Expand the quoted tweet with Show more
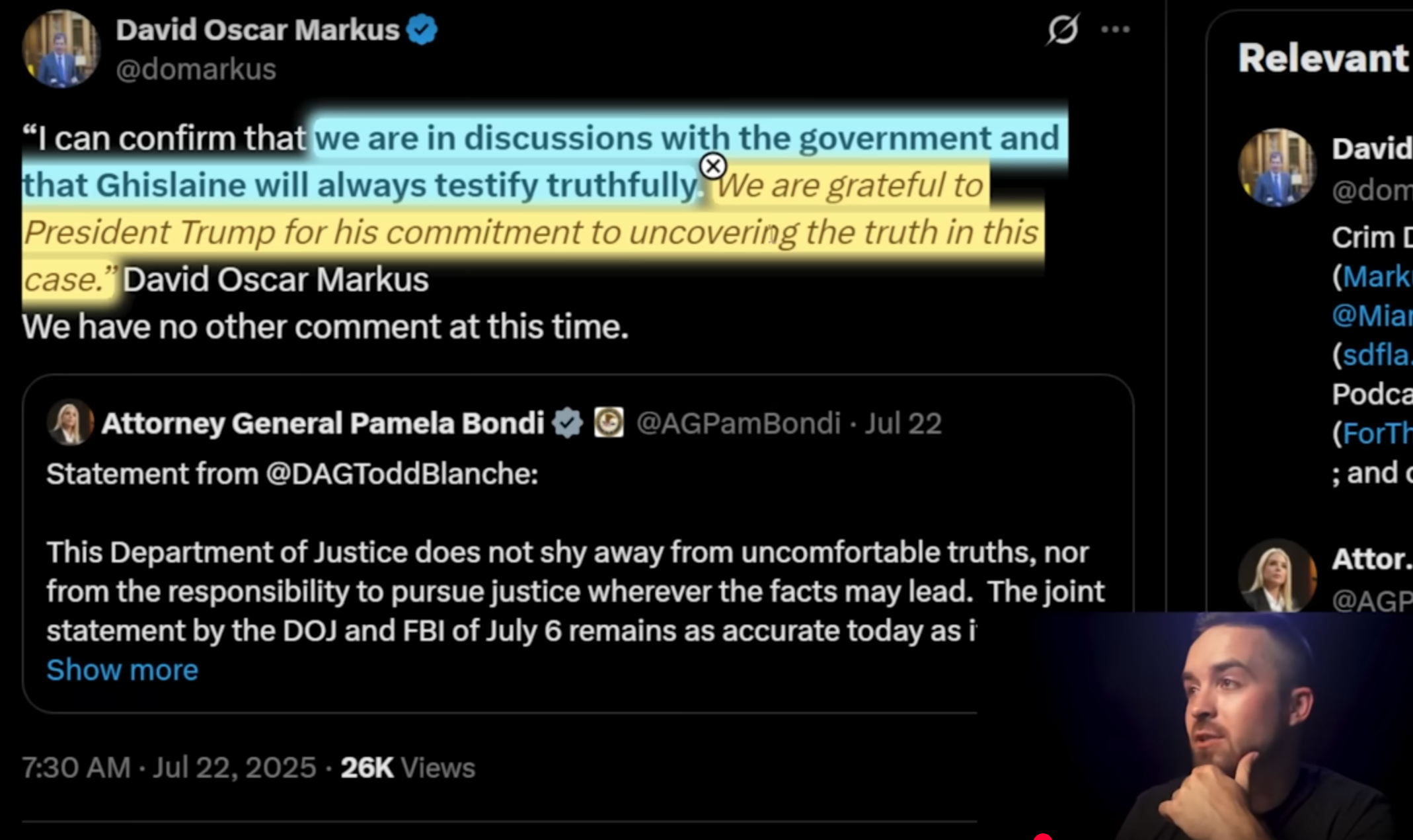Screen dimensions: 1413x840 (x=122, y=669)
